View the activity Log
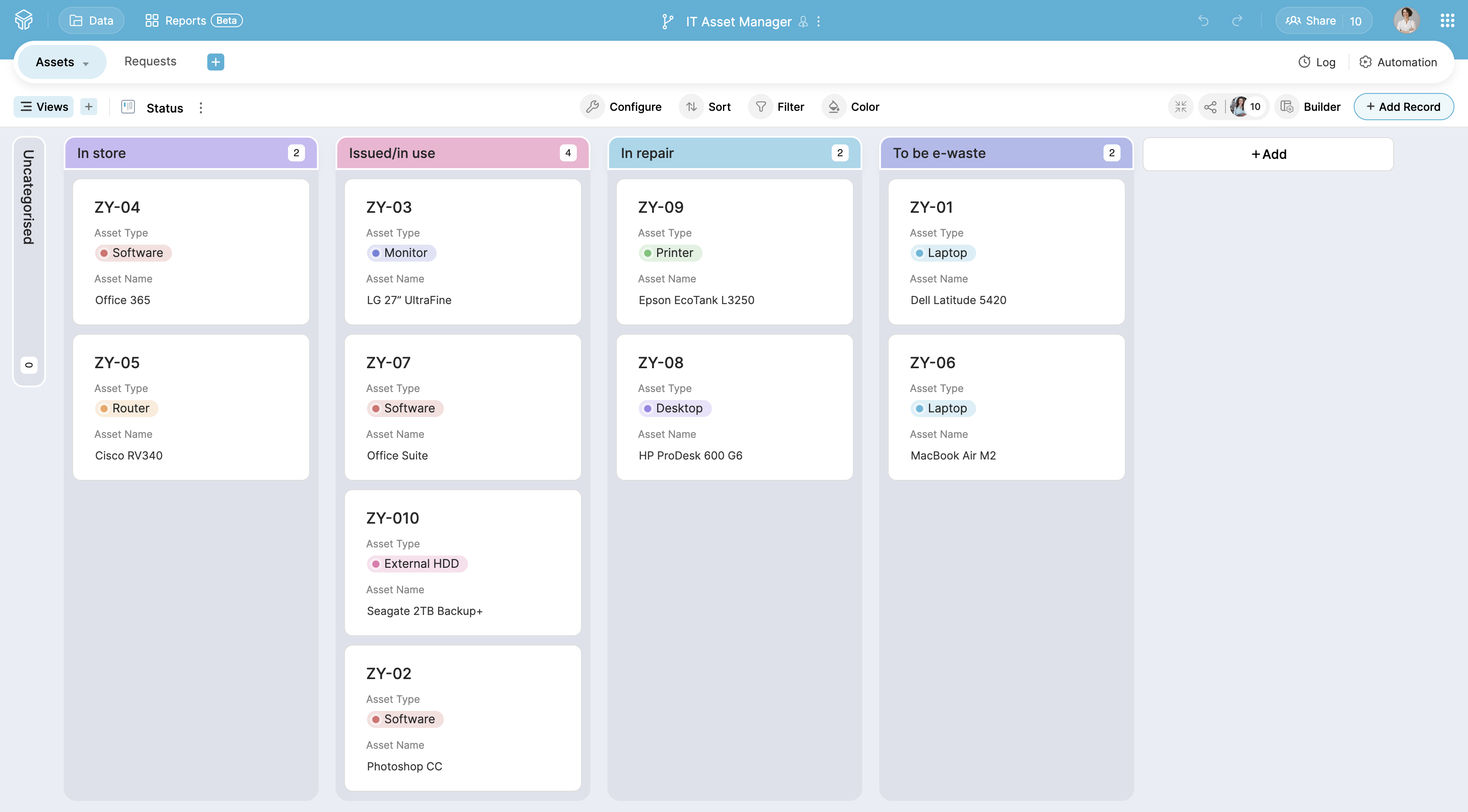Viewport: 1468px width, 812px height. [1317, 62]
